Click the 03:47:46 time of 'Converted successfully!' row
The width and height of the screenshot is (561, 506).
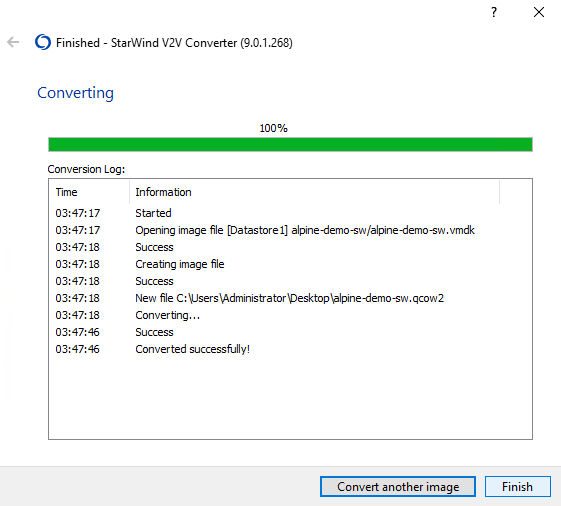tap(78, 349)
